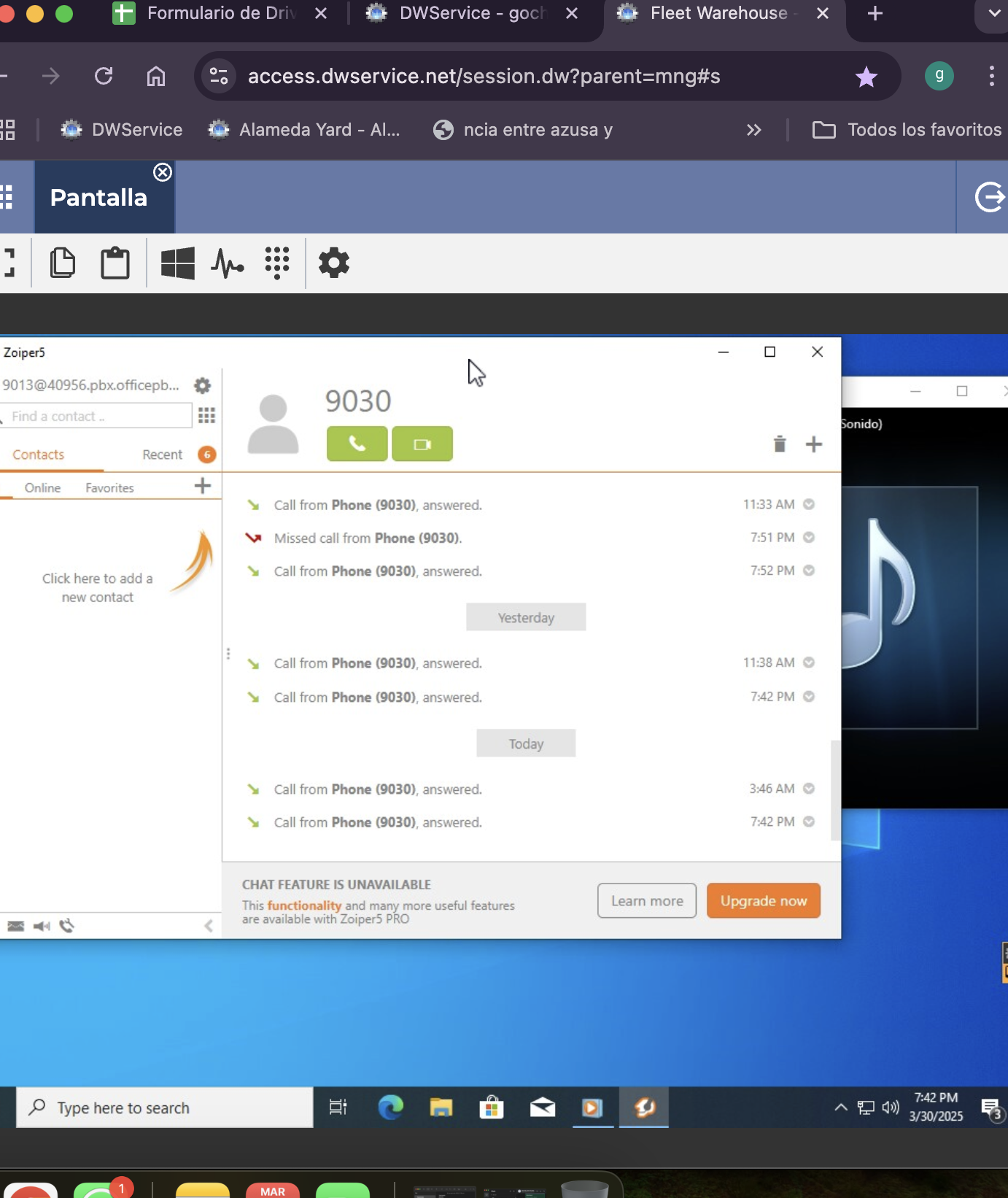Paste clipboard in DWService toolbar

[115, 263]
